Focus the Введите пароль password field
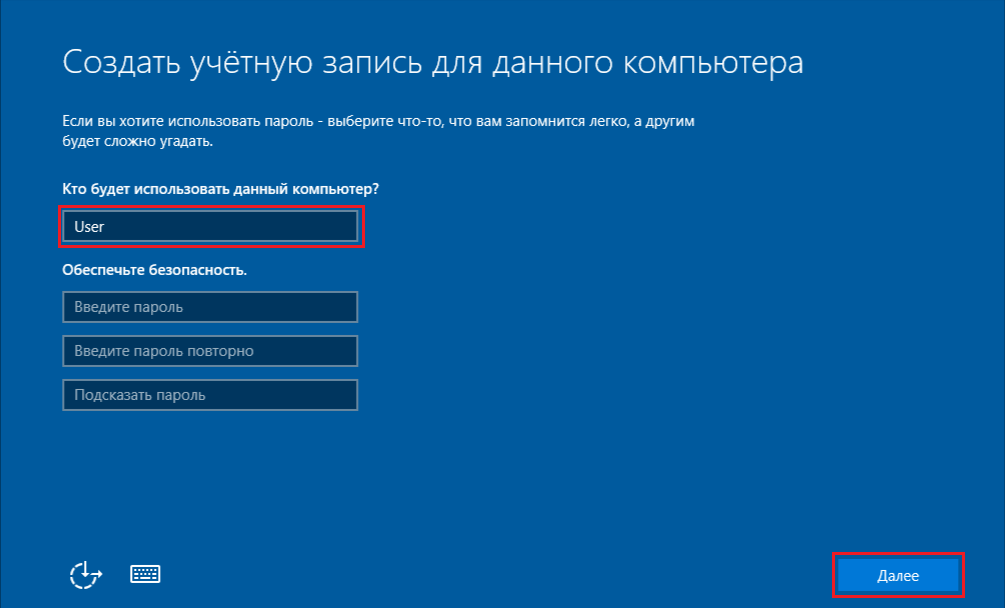Image resolution: width=1005 pixels, height=608 pixels. pos(210,307)
